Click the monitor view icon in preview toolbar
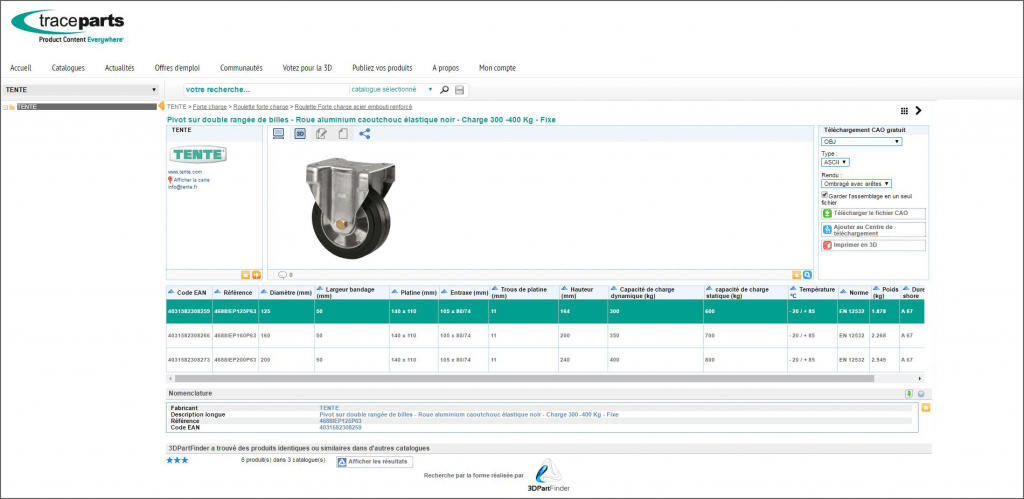The height and width of the screenshot is (499, 1024). pyautogui.click(x=278, y=133)
